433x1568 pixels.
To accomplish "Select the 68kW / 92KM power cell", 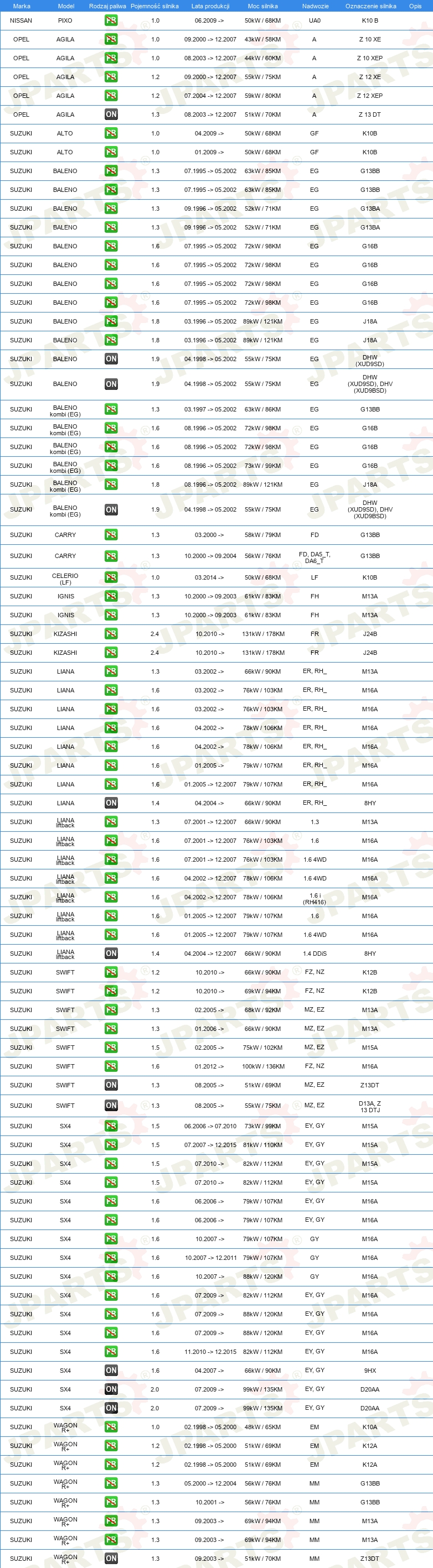I will coord(263,1010).
